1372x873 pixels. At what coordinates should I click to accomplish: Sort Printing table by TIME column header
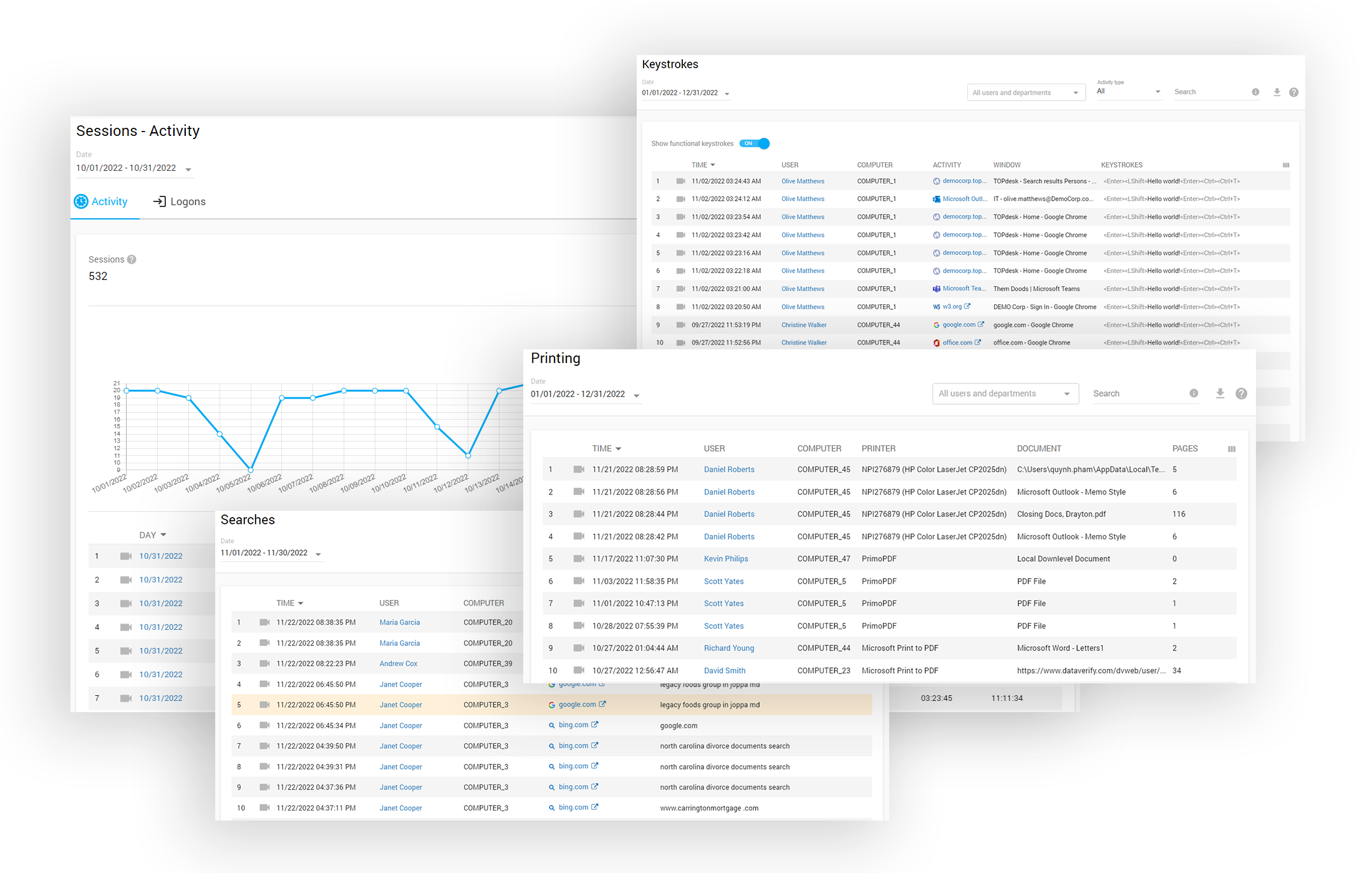click(x=602, y=448)
